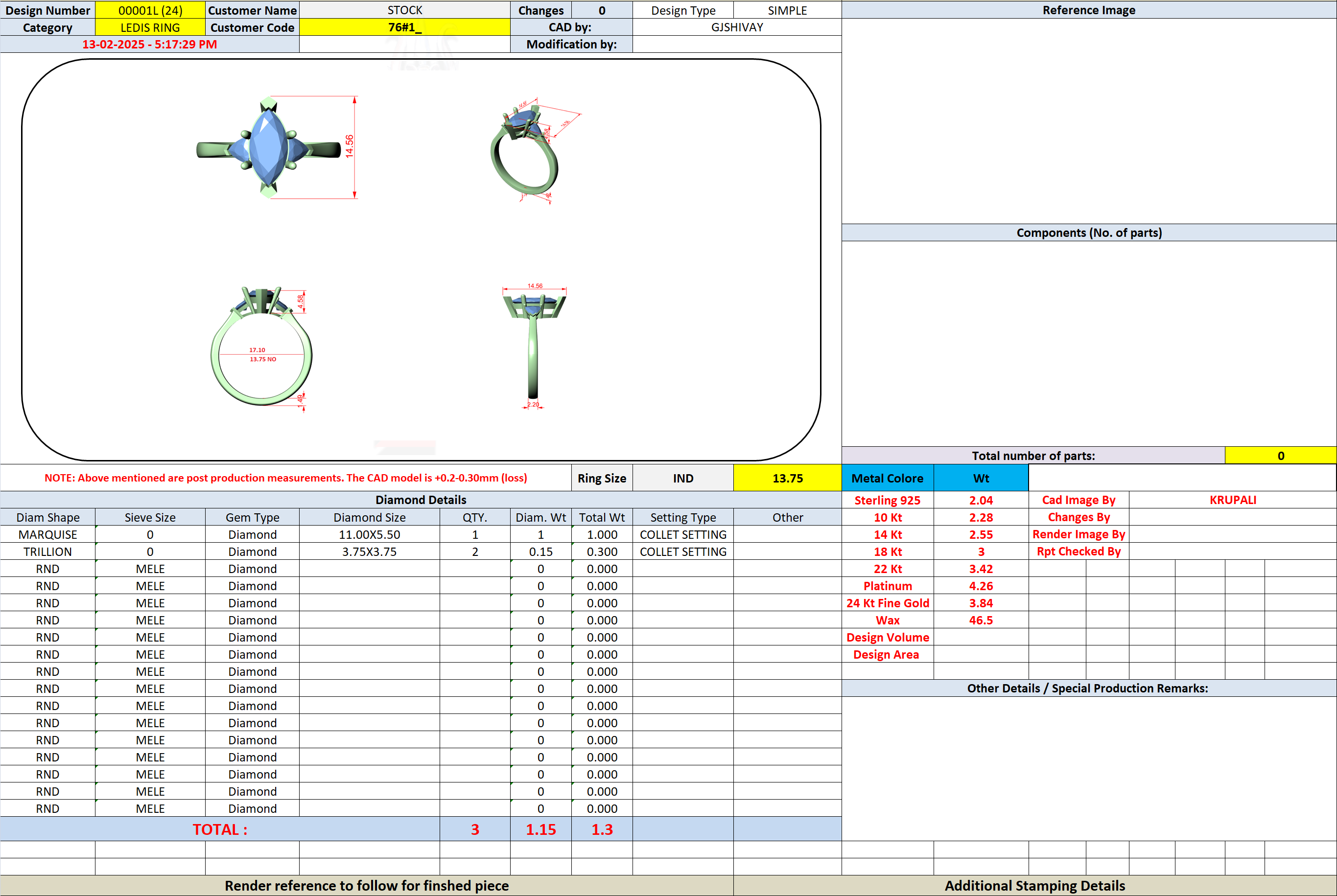The image size is (1337, 896).
Task: Click the Rpt Checked By label
Action: (x=1079, y=551)
